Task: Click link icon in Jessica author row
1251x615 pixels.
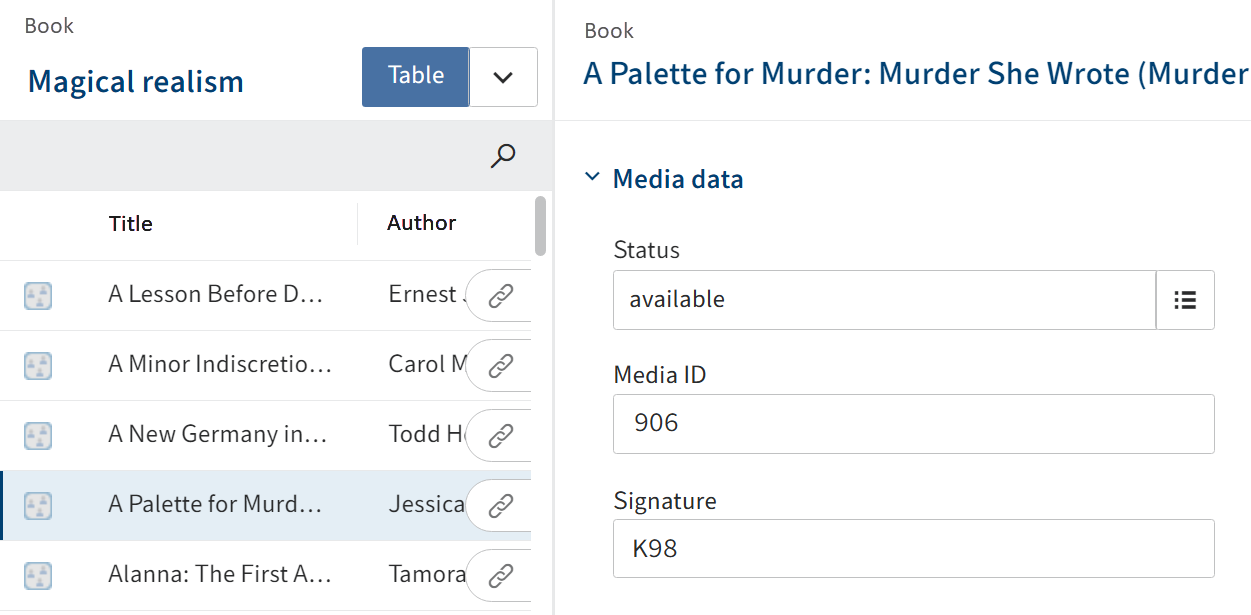Action: [500, 505]
